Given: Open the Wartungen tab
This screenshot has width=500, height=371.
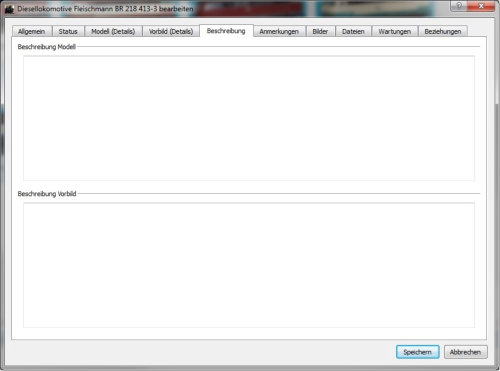Looking at the screenshot, I should (x=395, y=31).
